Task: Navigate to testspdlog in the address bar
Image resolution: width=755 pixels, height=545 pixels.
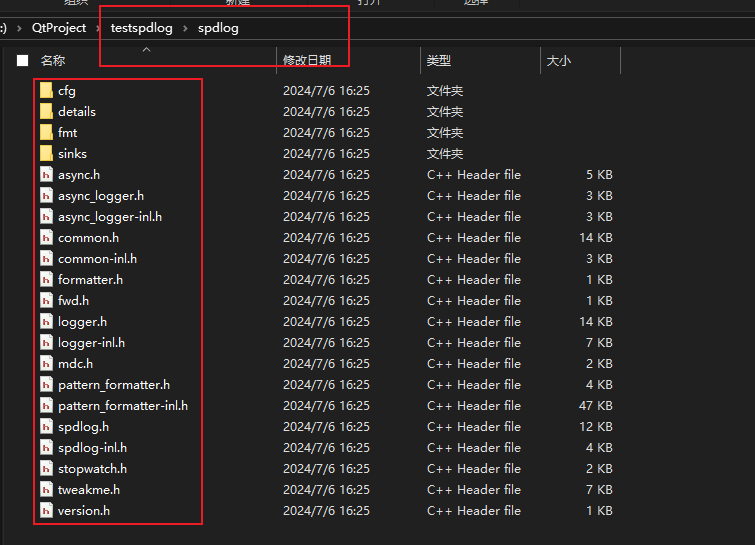Action: [142, 28]
